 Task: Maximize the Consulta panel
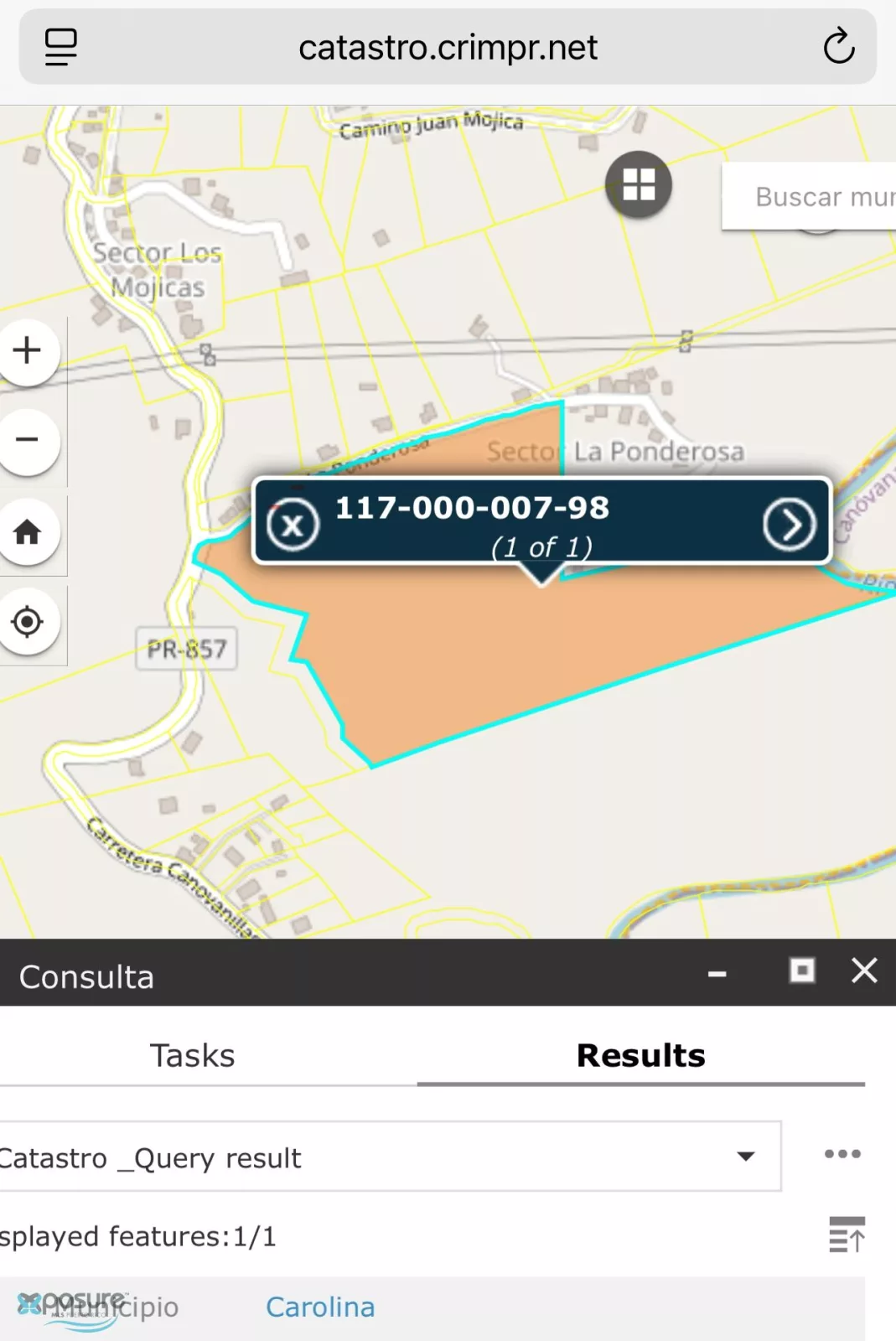802,971
